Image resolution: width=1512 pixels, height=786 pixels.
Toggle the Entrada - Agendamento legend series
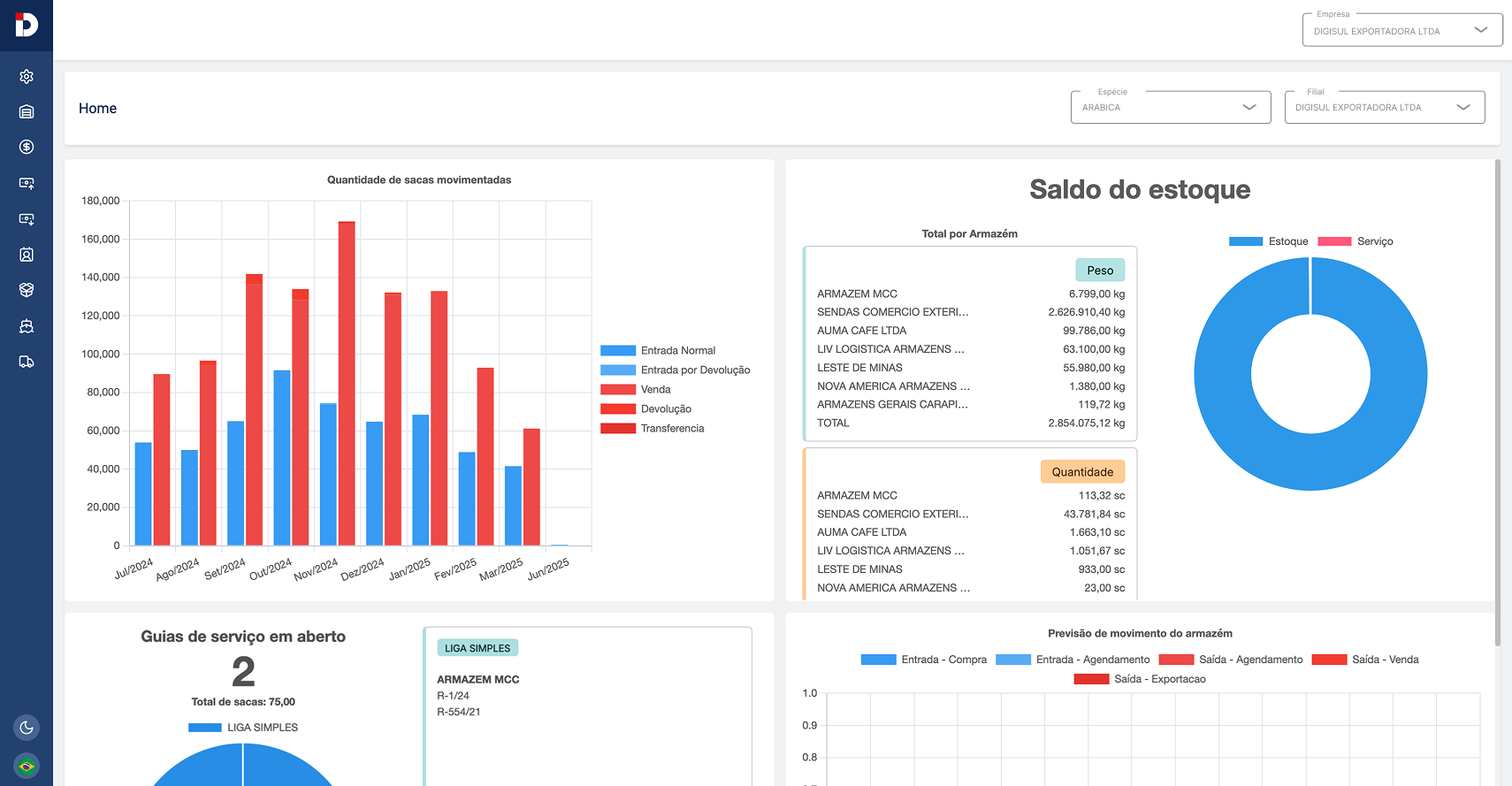tap(1073, 660)
